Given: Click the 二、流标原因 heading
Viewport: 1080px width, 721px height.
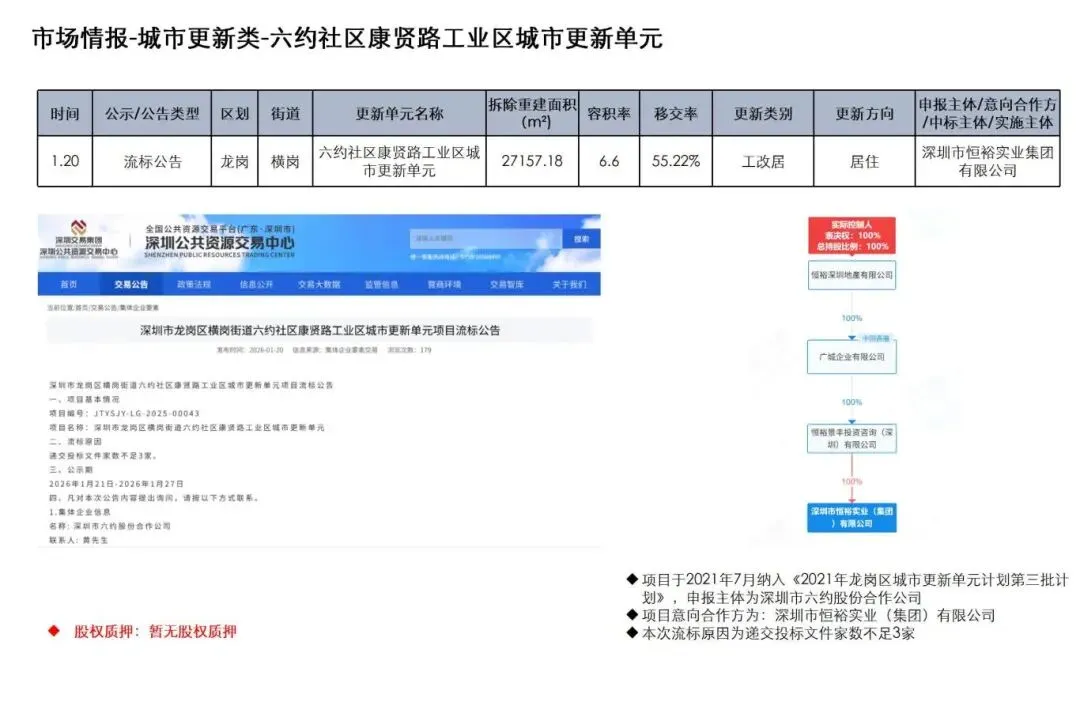Looking at the screenshot, I should pos(75,441).
